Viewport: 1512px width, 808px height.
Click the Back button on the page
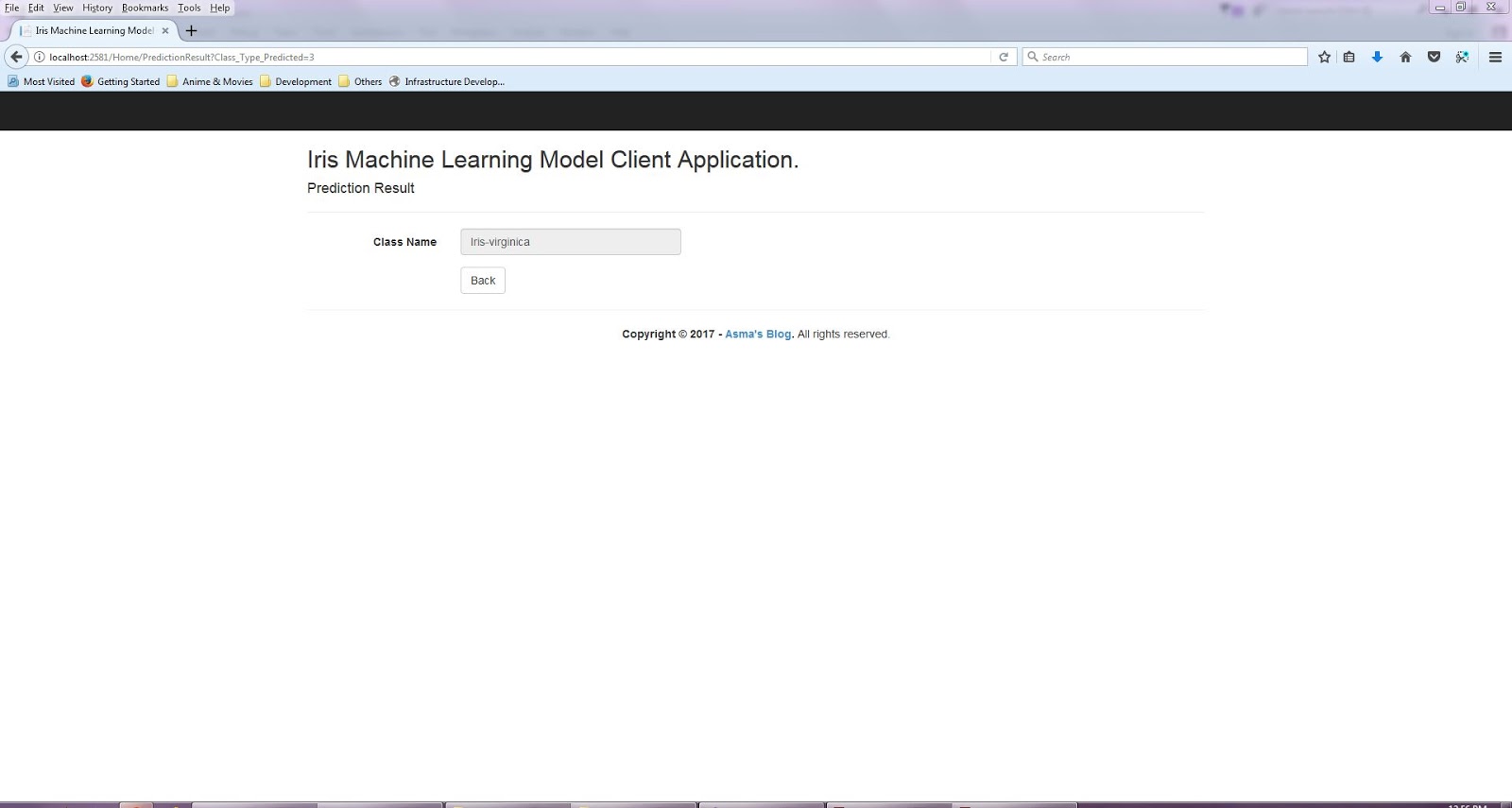pyautogui.click(x=483, y=281)
